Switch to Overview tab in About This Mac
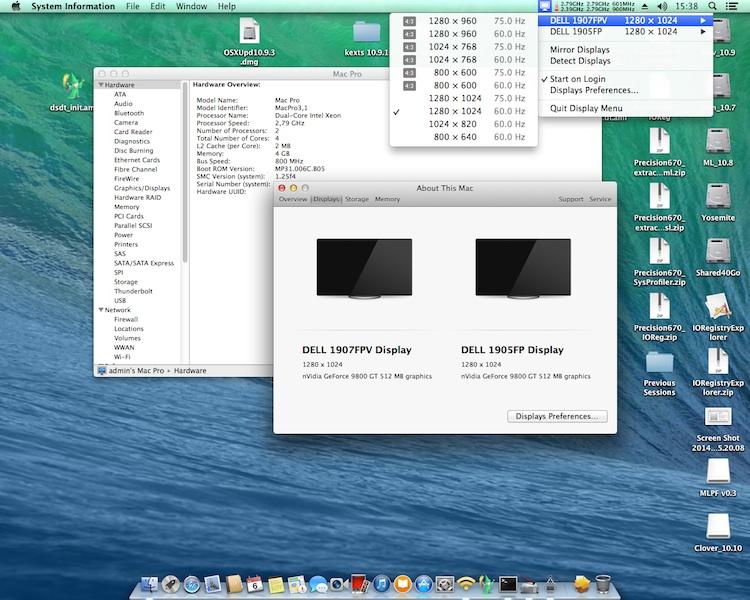Screen dimensions: 750x600 coord(293,199)
